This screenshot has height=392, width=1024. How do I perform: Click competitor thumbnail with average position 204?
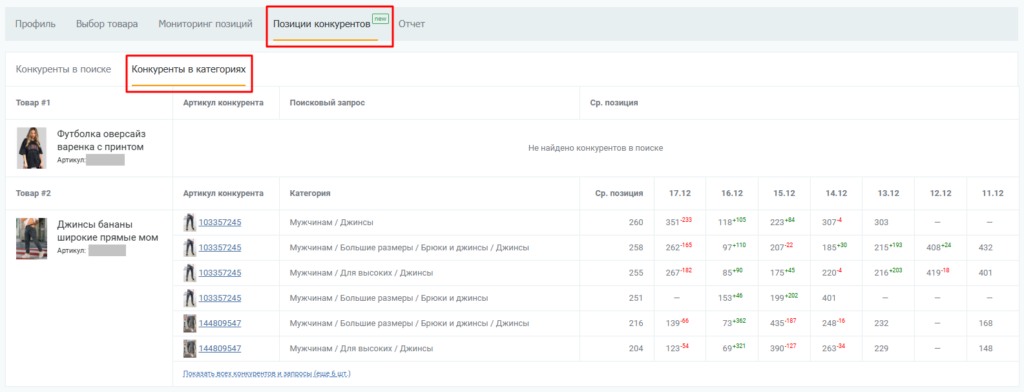click(x=189, y=349)
